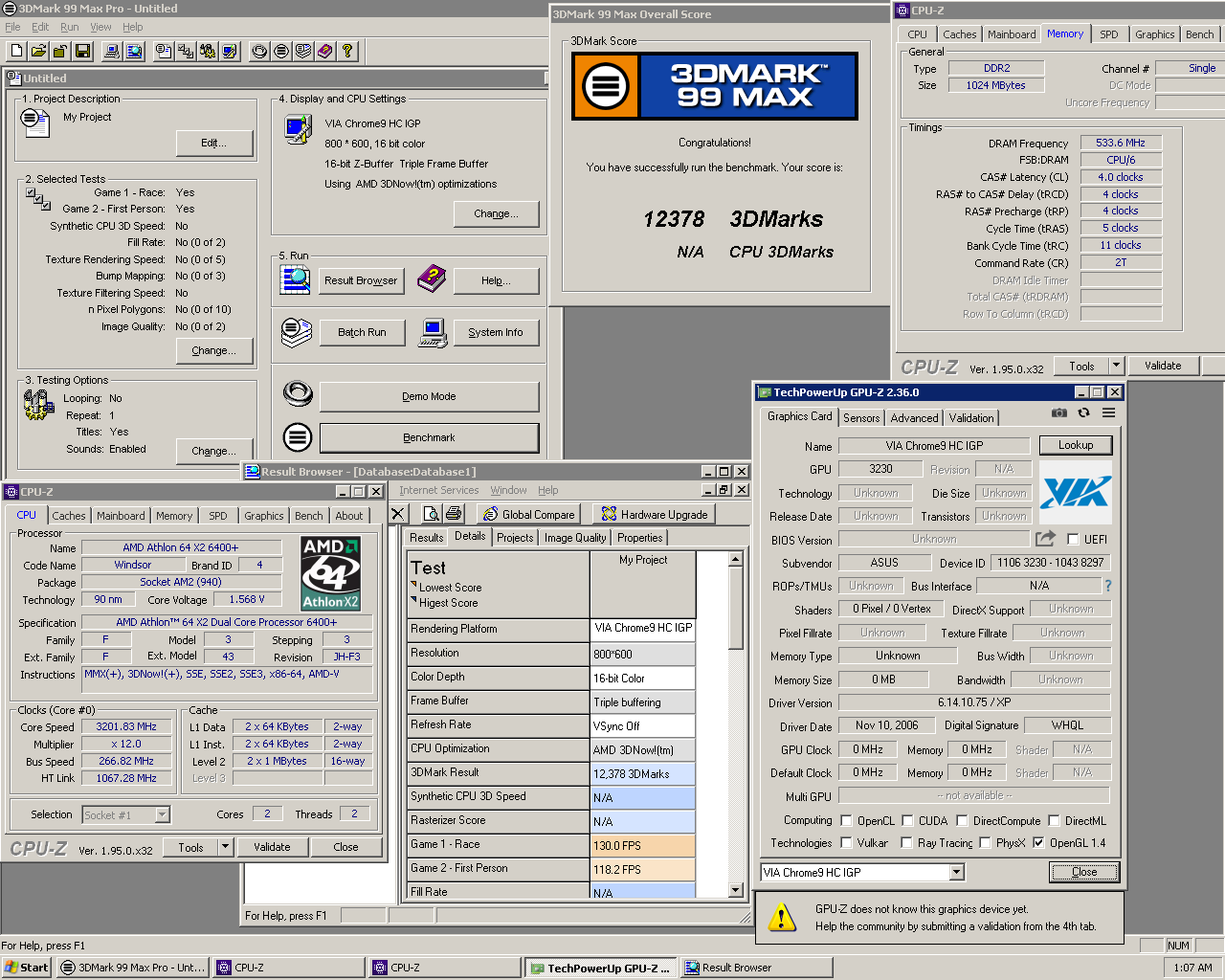
Task: Click the Save floppy disk toolbar icon
Action: point(82,52)
